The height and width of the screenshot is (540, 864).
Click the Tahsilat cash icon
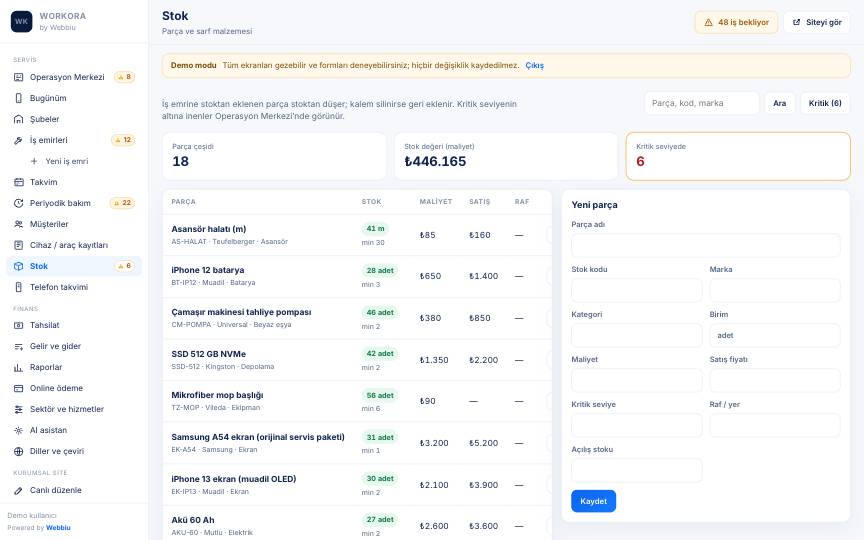click(18, 325)
